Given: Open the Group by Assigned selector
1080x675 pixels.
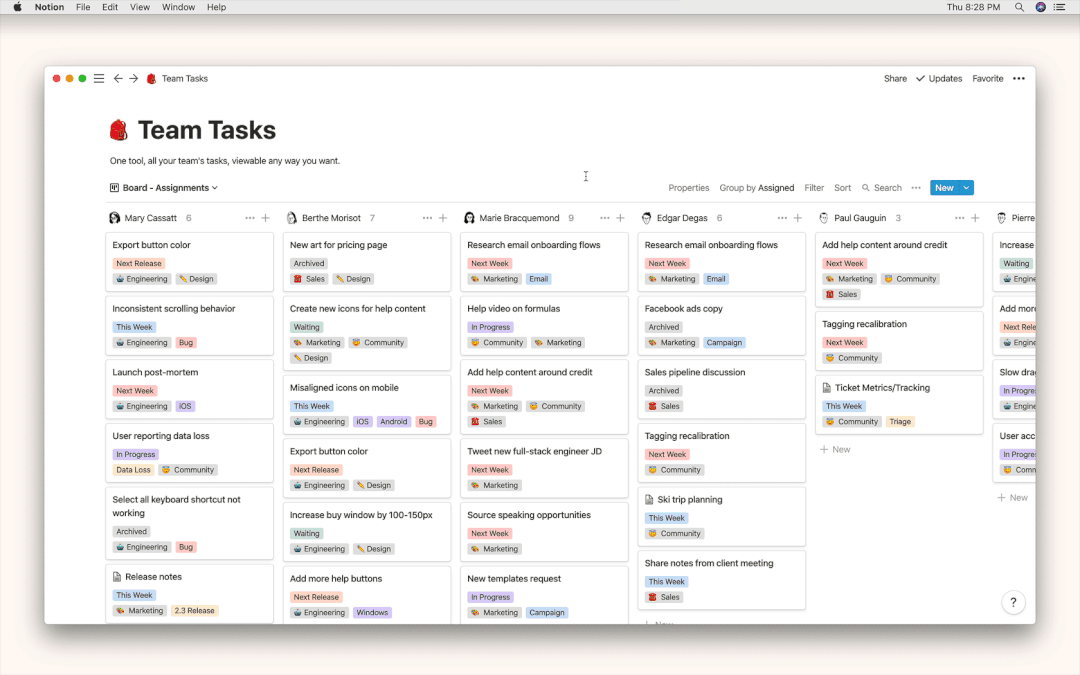Looking at the screenshot, I should (757, 188).
